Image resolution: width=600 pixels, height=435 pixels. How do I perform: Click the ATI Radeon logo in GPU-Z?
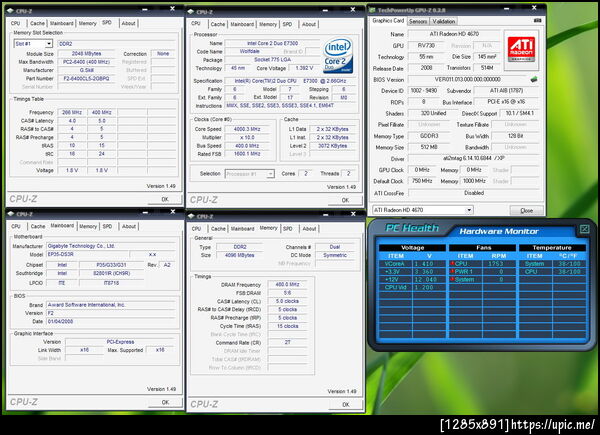[x=521, y=50]
